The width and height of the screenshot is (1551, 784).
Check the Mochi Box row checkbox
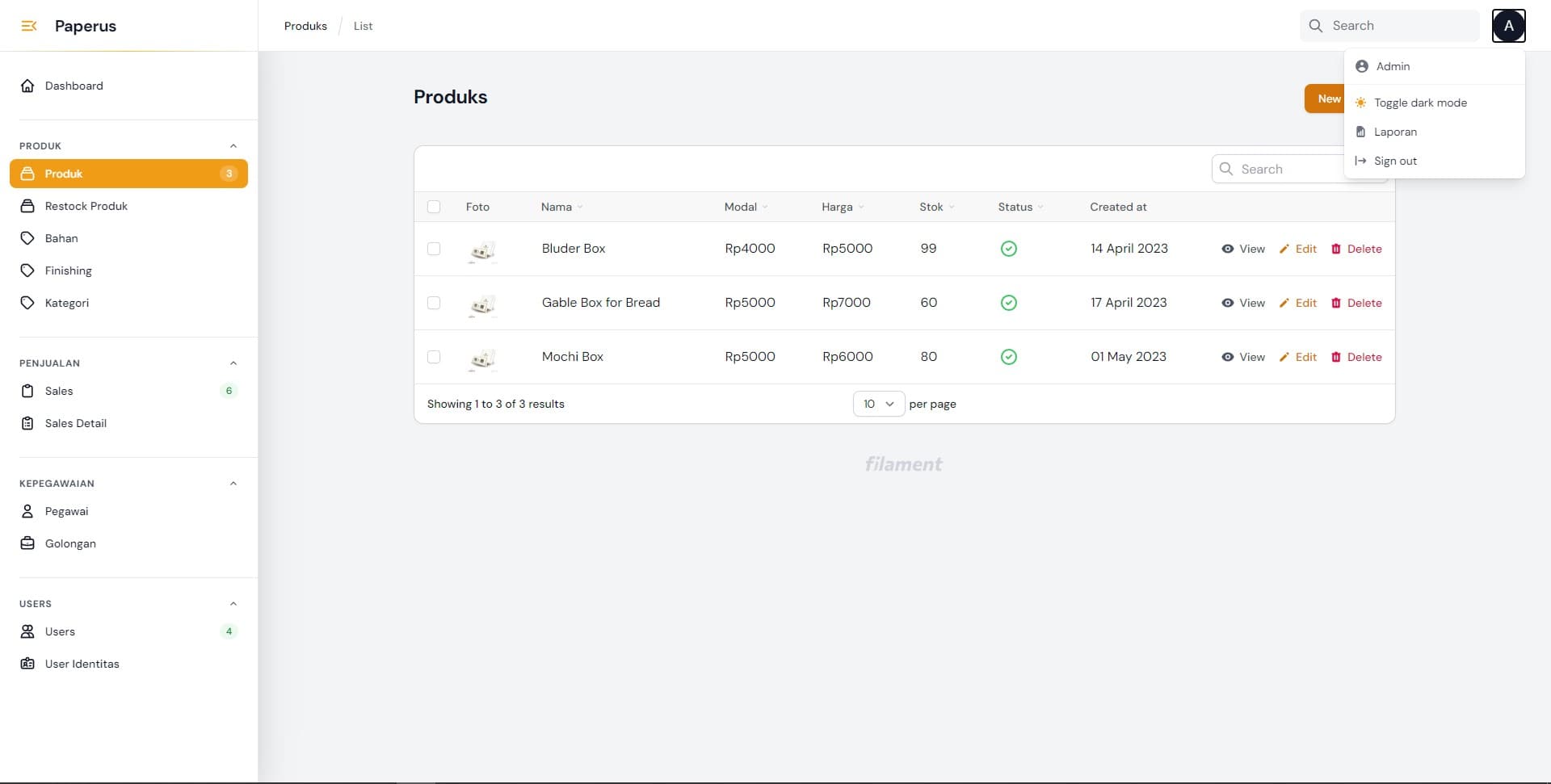pyautogui.click(x=434, y=357)
